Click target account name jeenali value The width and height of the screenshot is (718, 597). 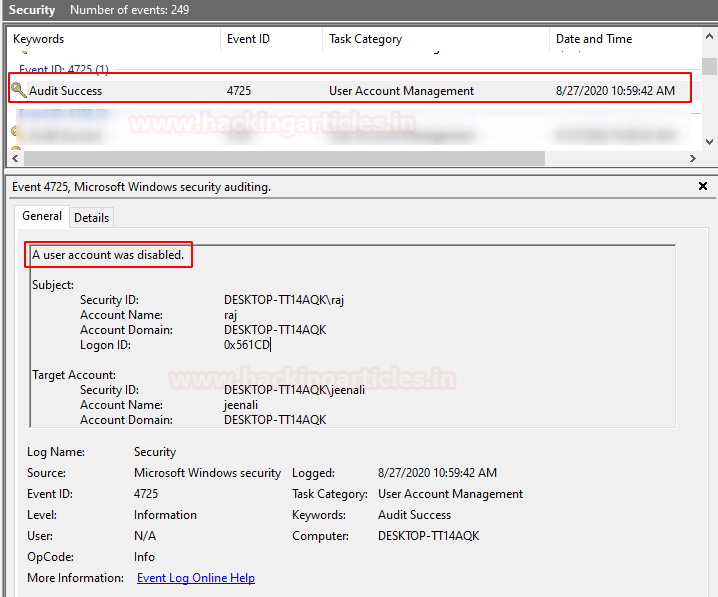pyautogui.click(x=241, y=405)
